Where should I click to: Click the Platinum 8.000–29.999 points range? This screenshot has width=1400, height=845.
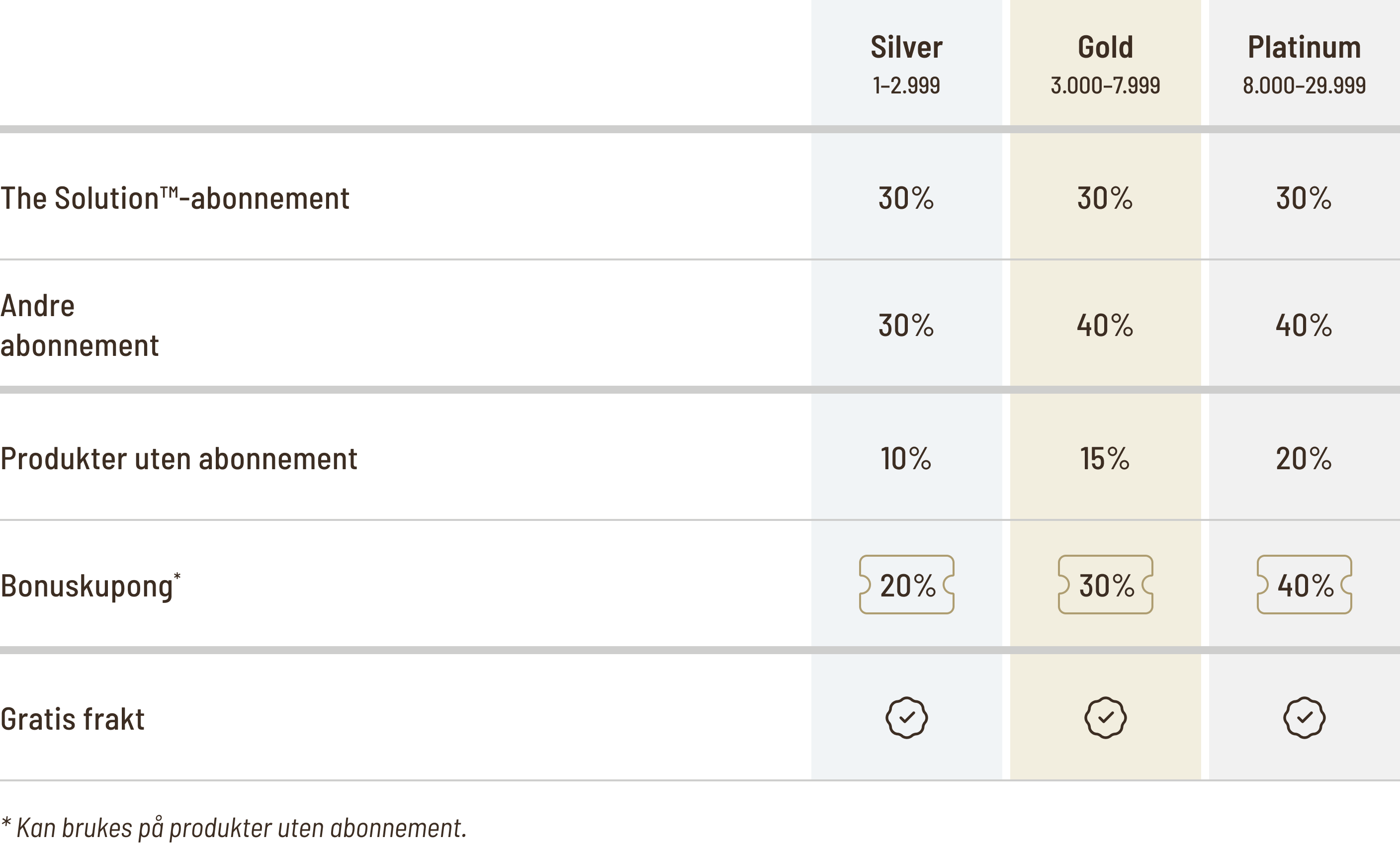click(1304, 86)
